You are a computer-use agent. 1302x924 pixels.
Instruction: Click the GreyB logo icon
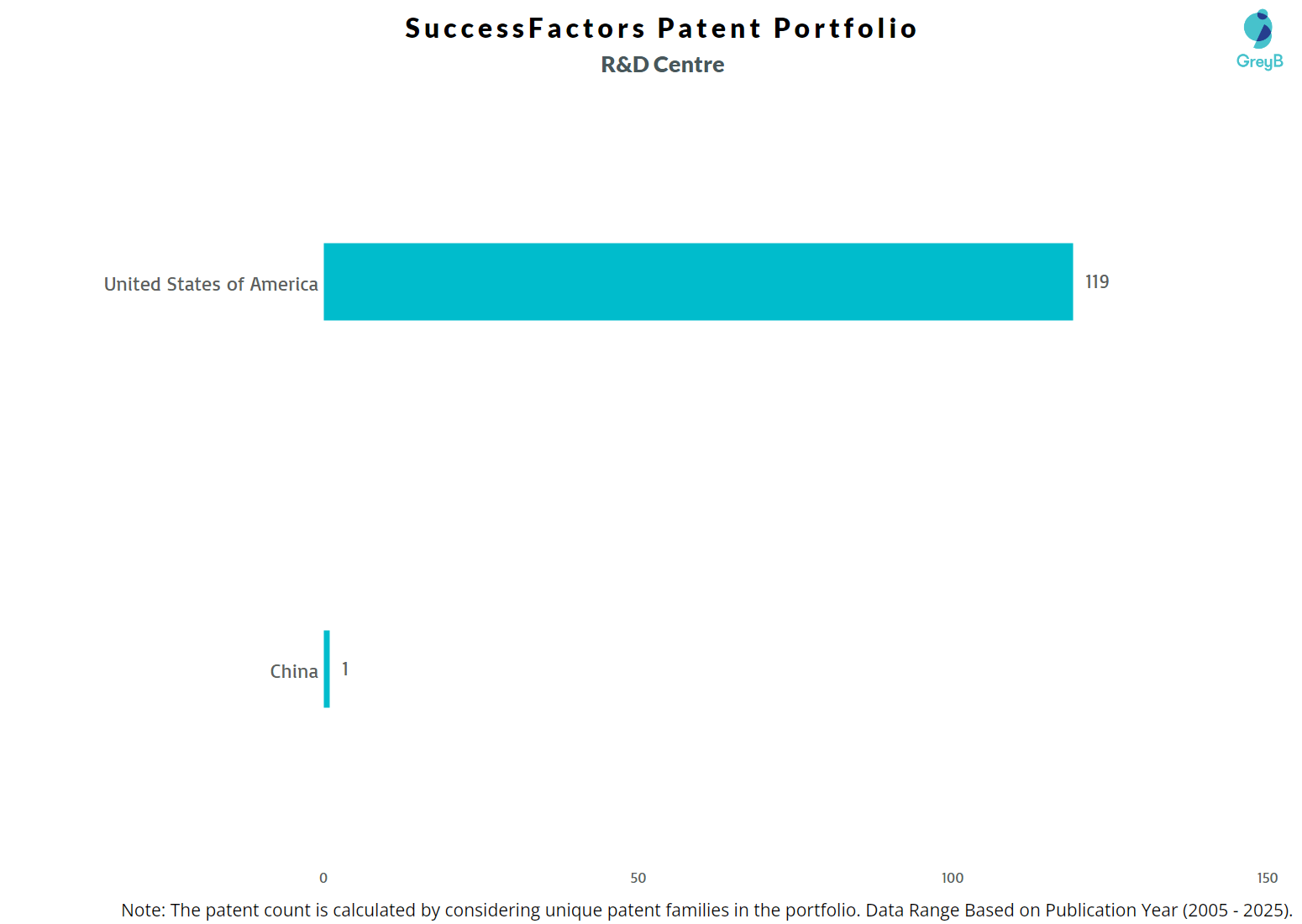point(1257,29)
